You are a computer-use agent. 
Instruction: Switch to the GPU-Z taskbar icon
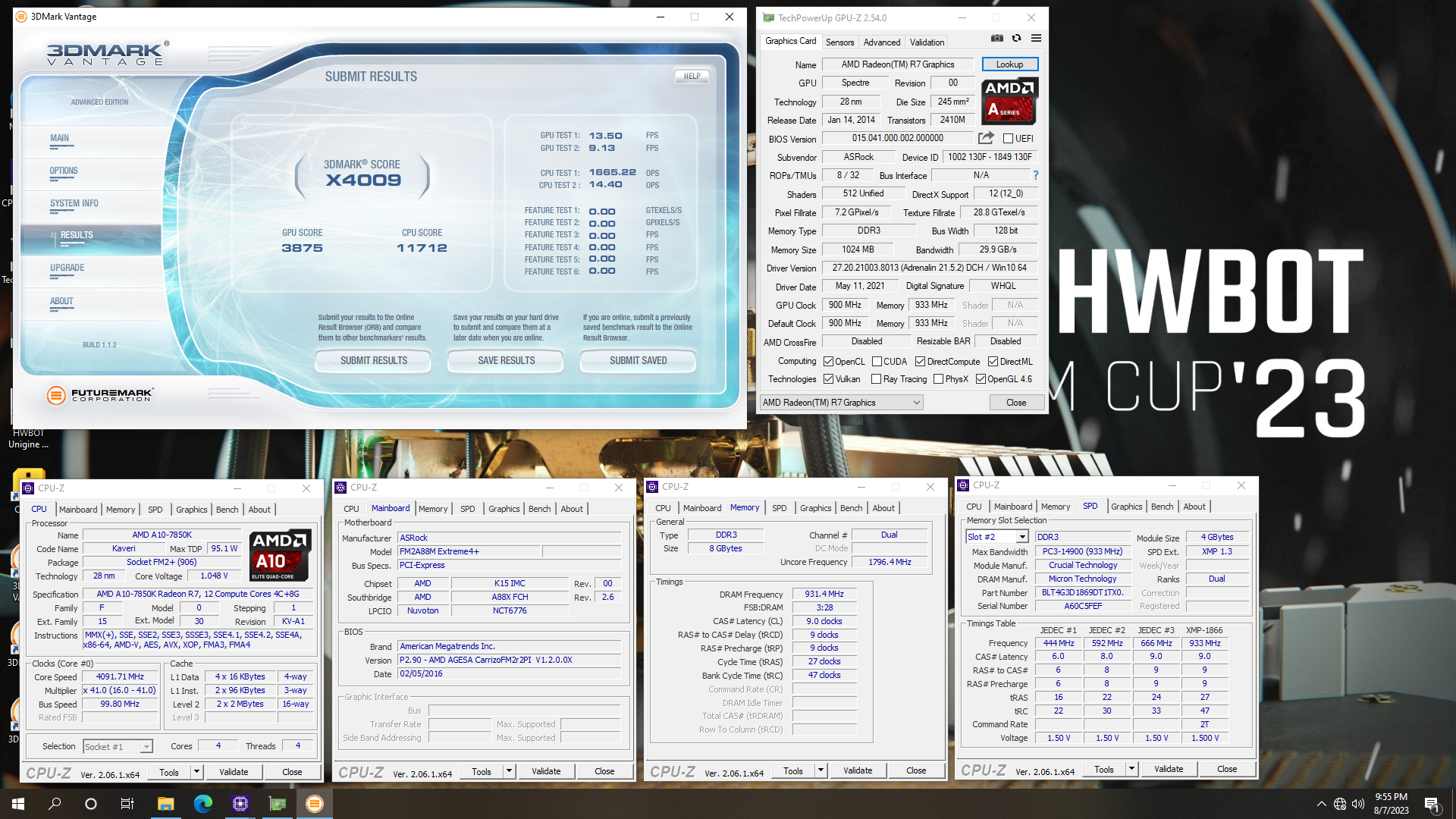point(277,804)
